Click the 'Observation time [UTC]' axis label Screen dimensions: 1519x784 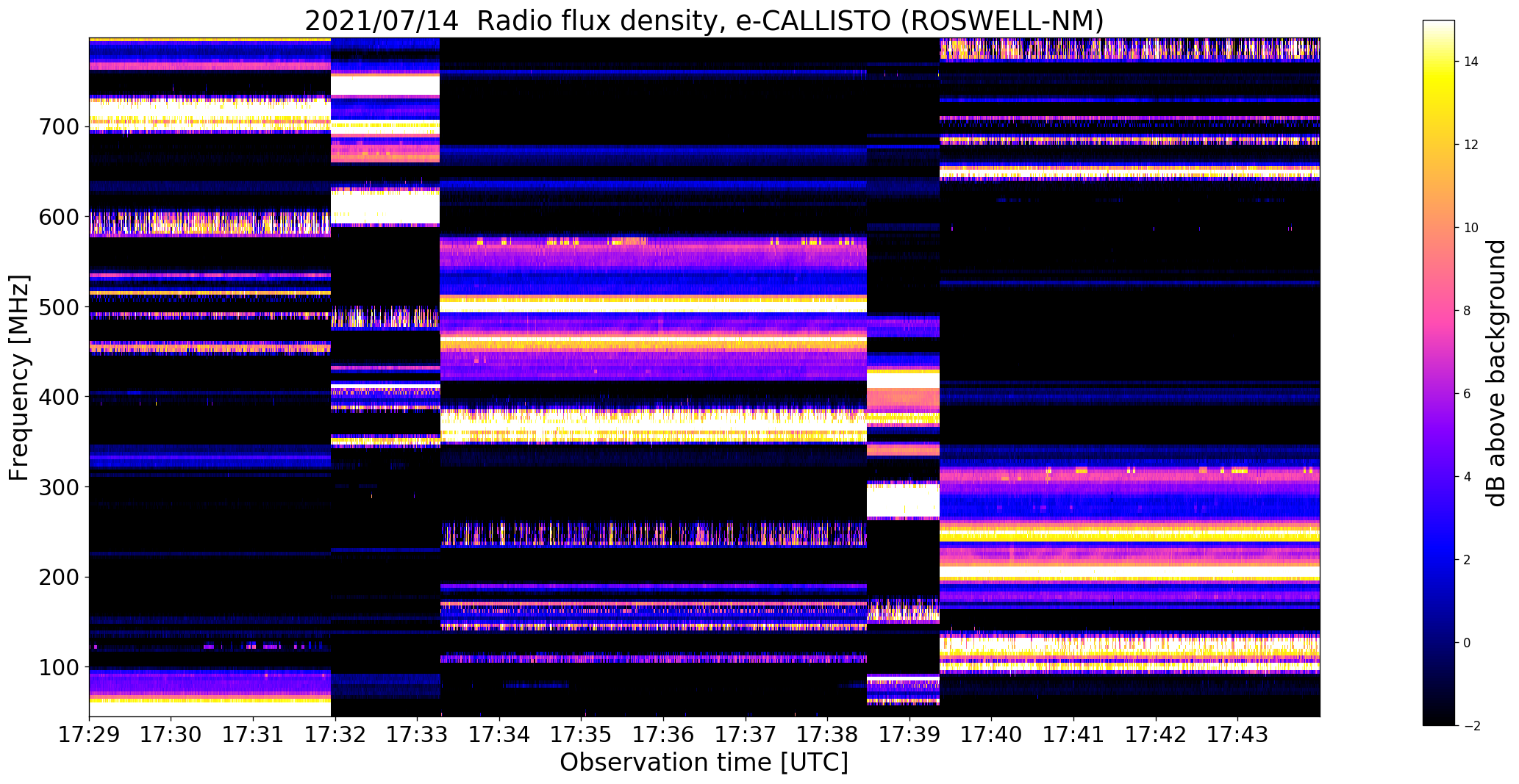704,762
